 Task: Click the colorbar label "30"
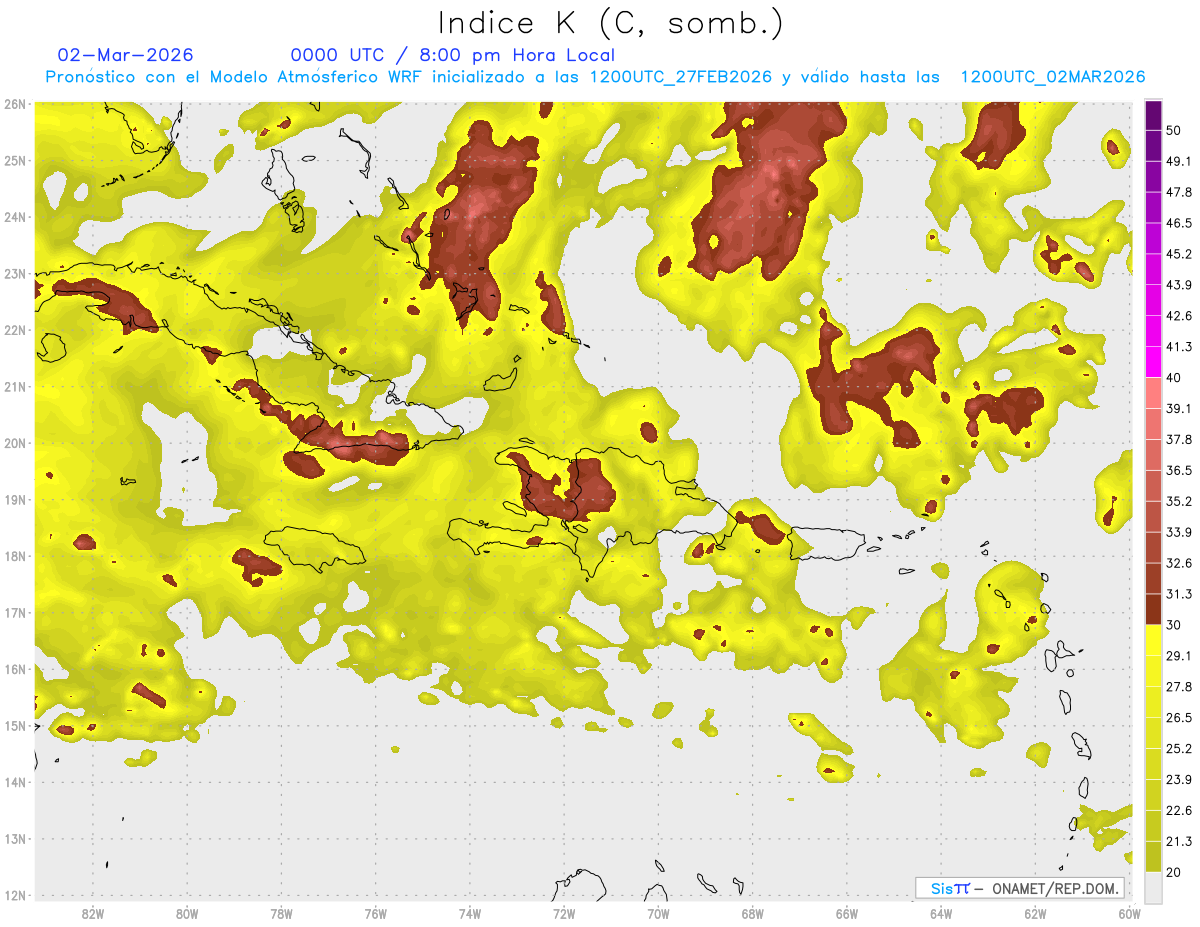click(x=1175, y=624)
